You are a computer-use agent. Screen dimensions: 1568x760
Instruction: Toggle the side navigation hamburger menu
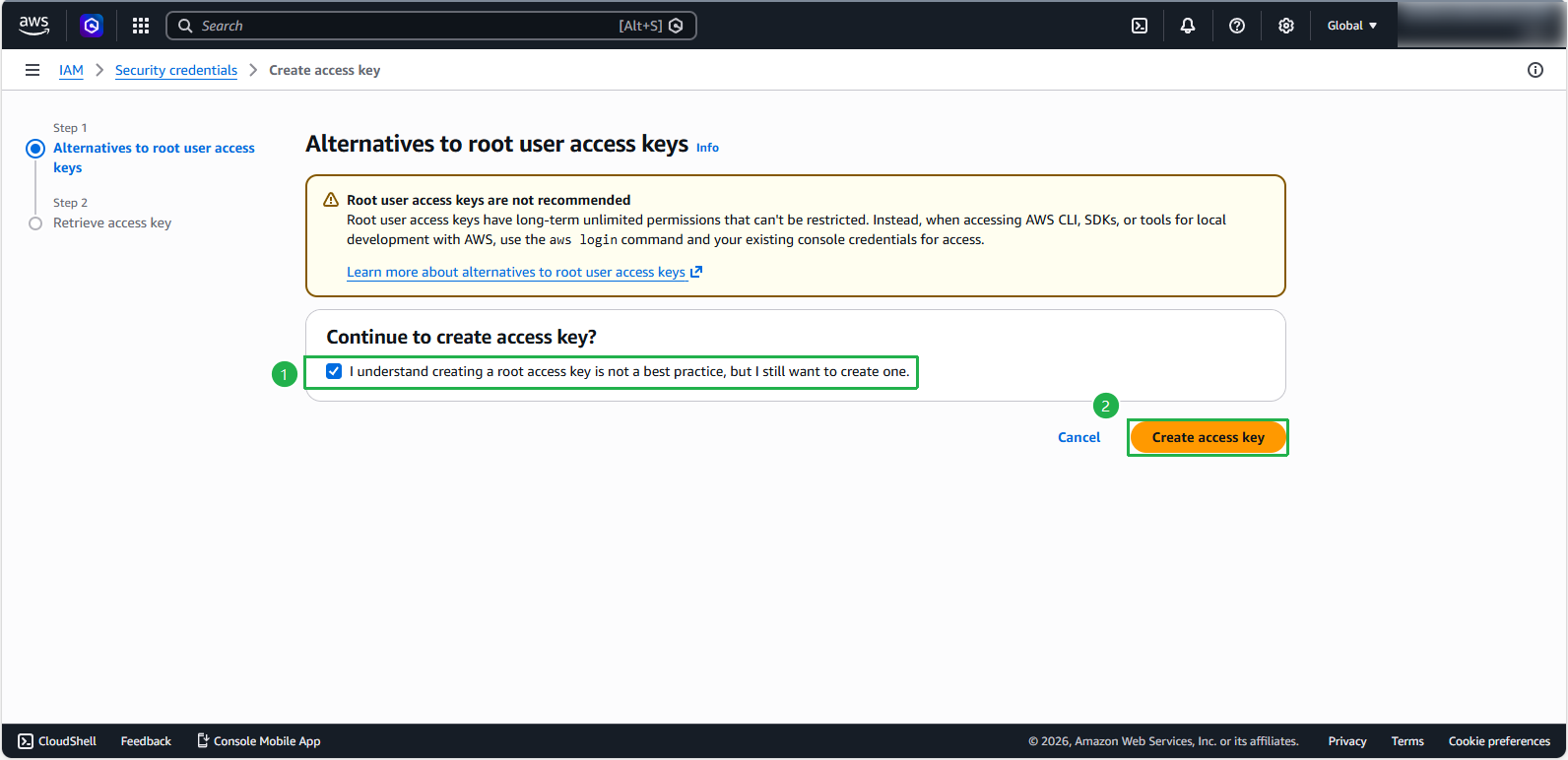[x=33, y=70]
